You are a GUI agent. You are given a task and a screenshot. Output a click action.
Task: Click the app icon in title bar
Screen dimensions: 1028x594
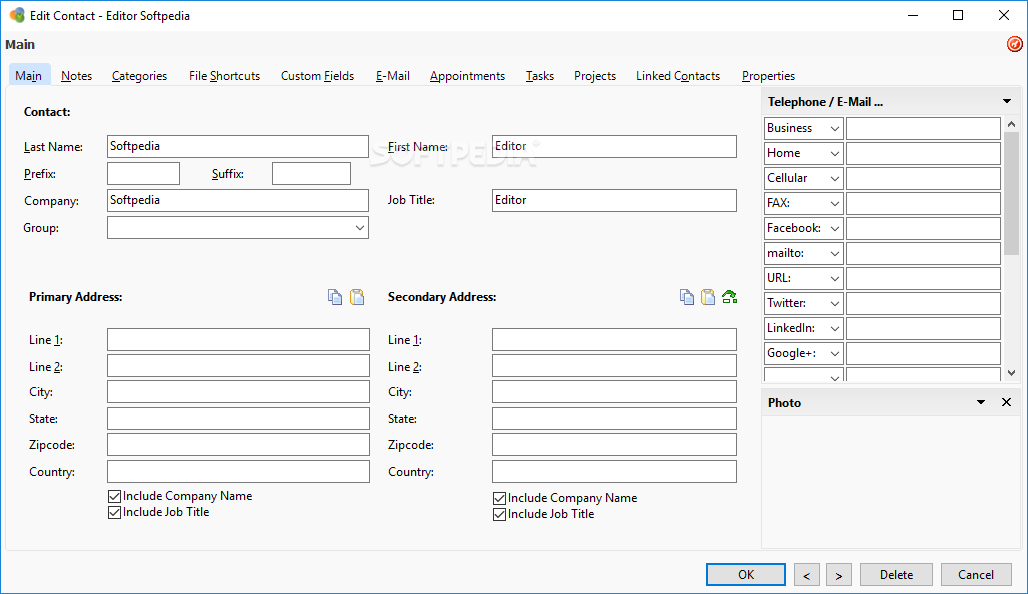point(17,15)
